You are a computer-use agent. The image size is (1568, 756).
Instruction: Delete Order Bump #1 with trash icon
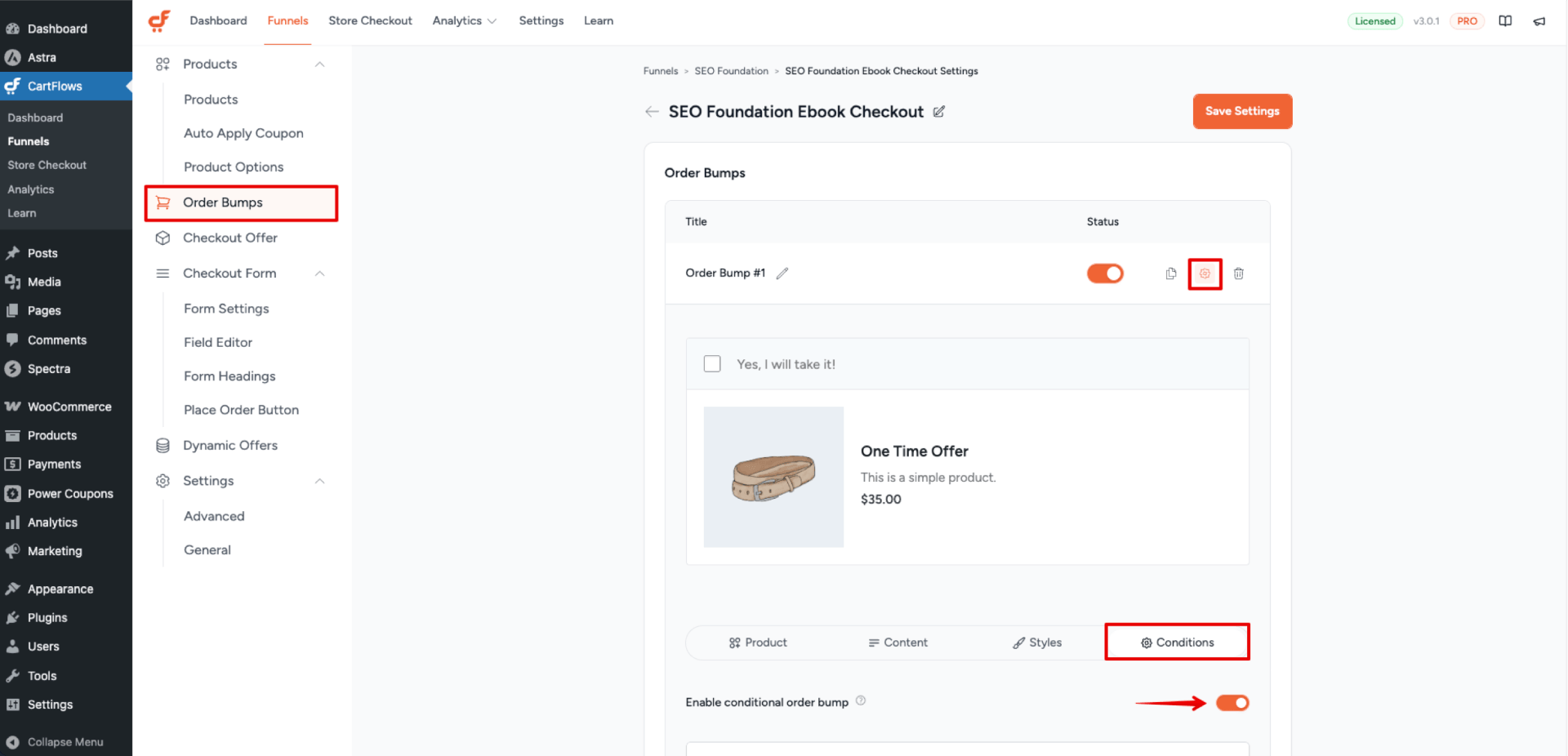(x=1239, y=273)
